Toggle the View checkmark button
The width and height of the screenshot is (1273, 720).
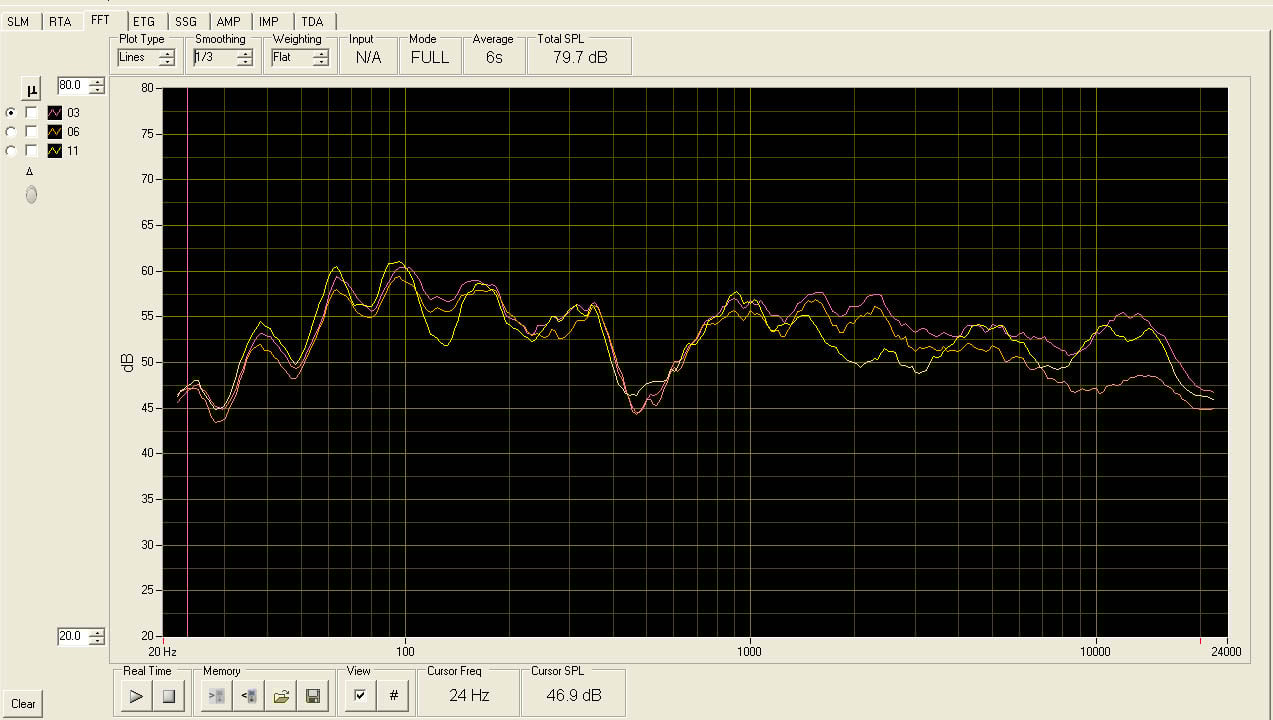click(x=360, y=695)
